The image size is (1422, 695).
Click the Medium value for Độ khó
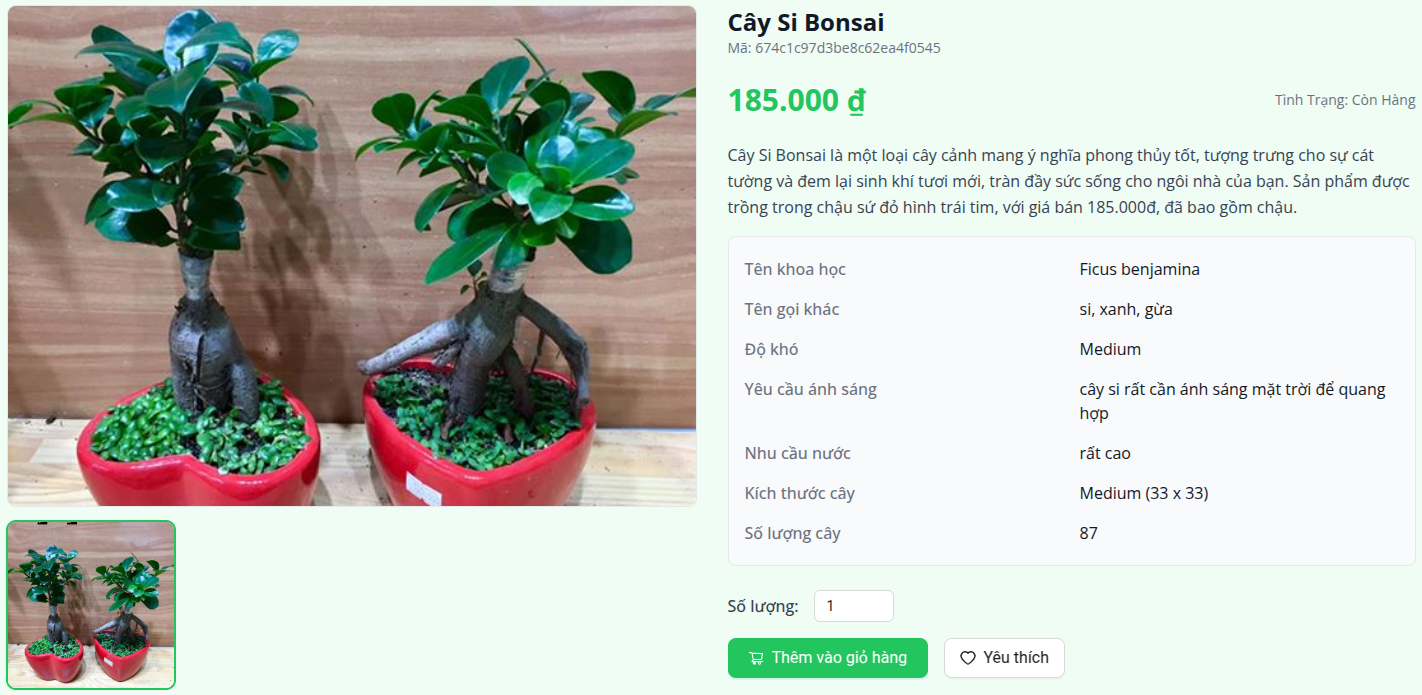tap(1110, 350)
